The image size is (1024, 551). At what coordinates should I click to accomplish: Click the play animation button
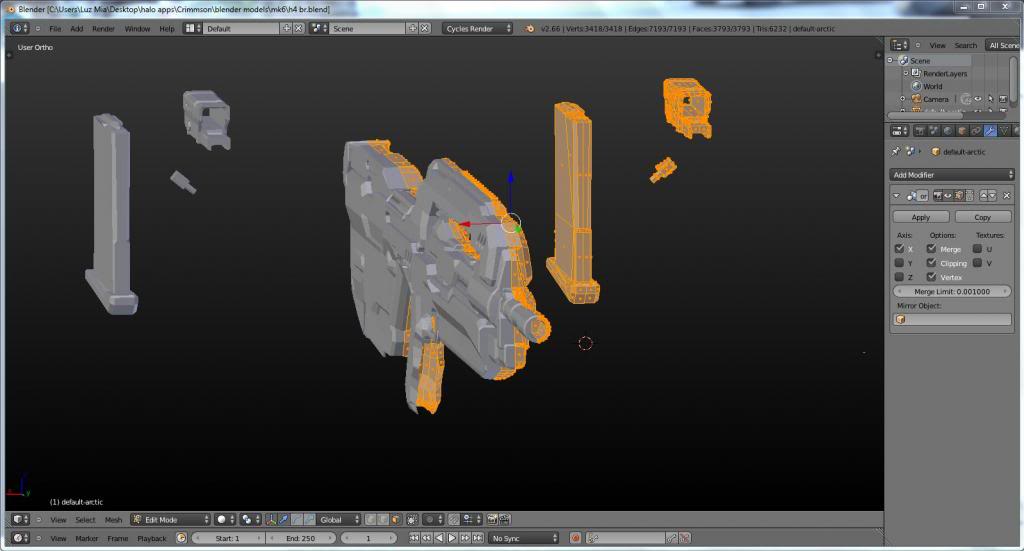pos(452,538)
